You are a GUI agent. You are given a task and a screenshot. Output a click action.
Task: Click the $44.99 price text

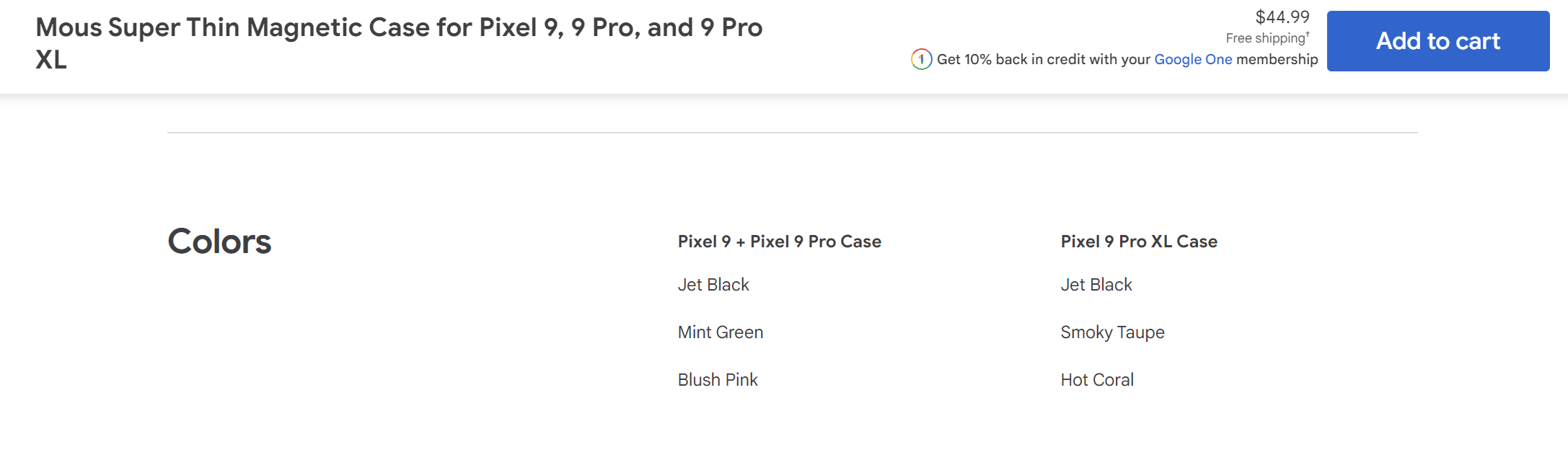(x=1282, y=17)
